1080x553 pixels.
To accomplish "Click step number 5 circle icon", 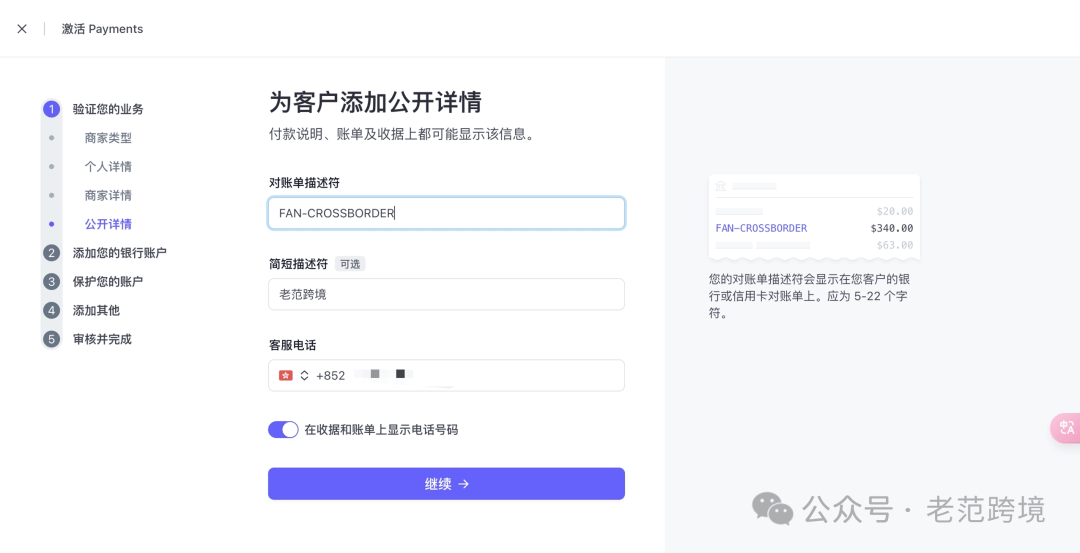I will pos(52,339).
